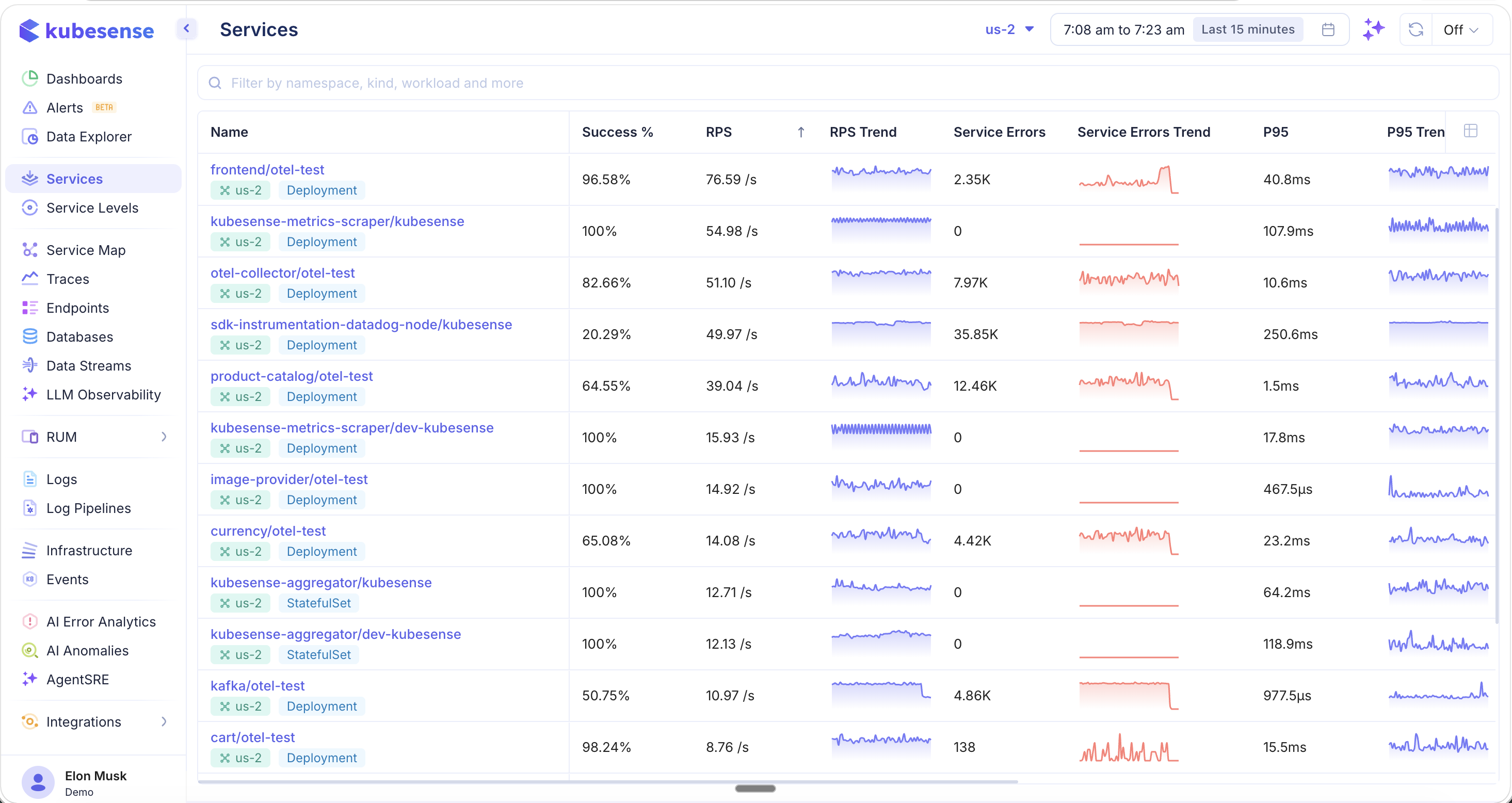Open LLM Observability
Viewport: 1512px width, 803px height.
pyautogui.click(x=103, y=394)
